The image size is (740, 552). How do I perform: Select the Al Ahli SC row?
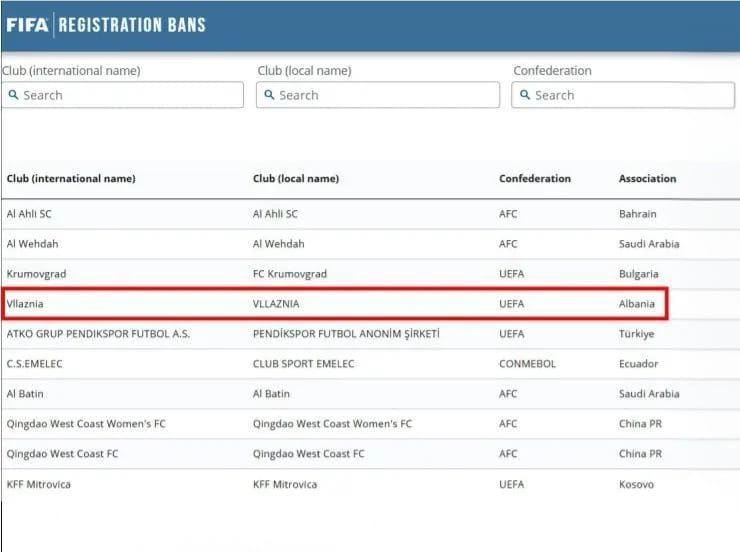tap(27, 214)
